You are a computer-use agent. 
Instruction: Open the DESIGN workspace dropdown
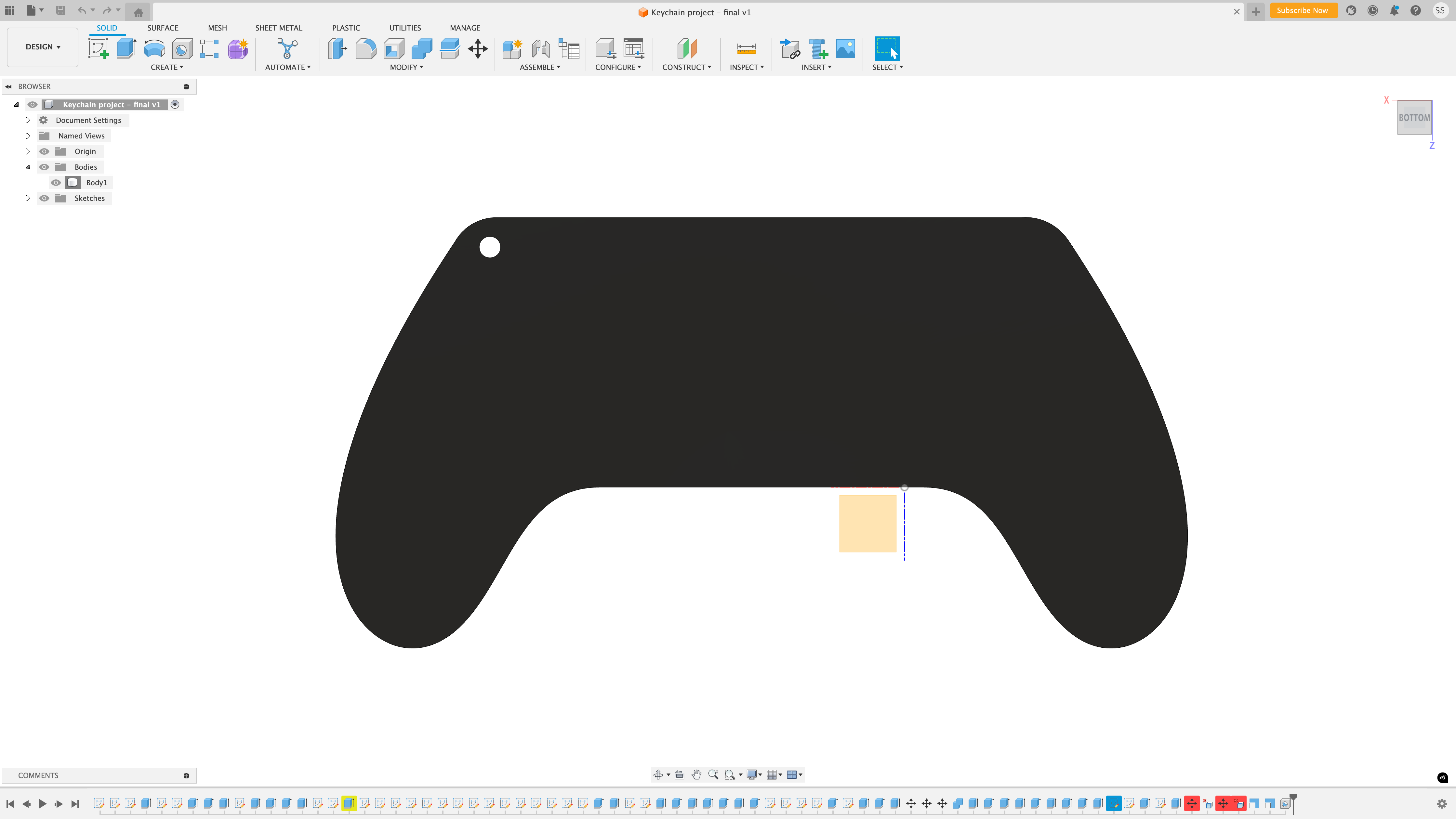[x=42, y=47]
